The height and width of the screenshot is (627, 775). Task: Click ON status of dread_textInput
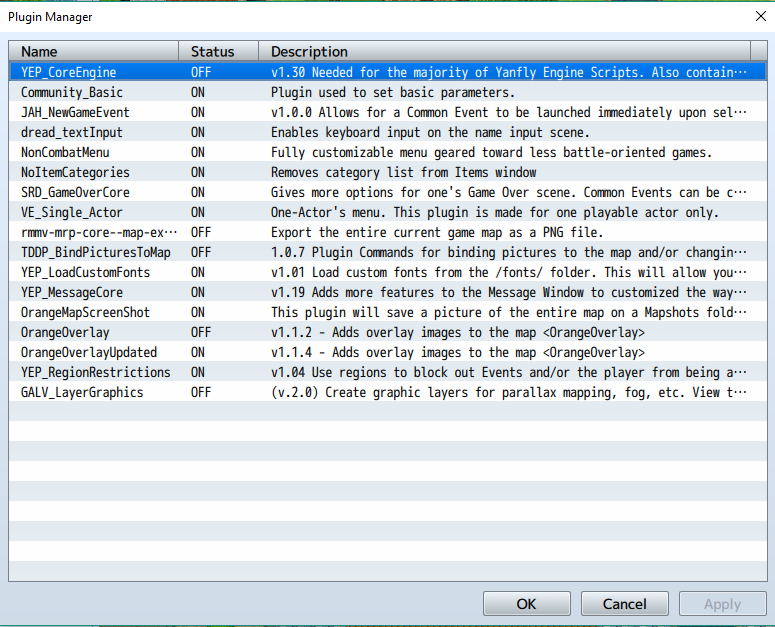[x=198, y=132]
